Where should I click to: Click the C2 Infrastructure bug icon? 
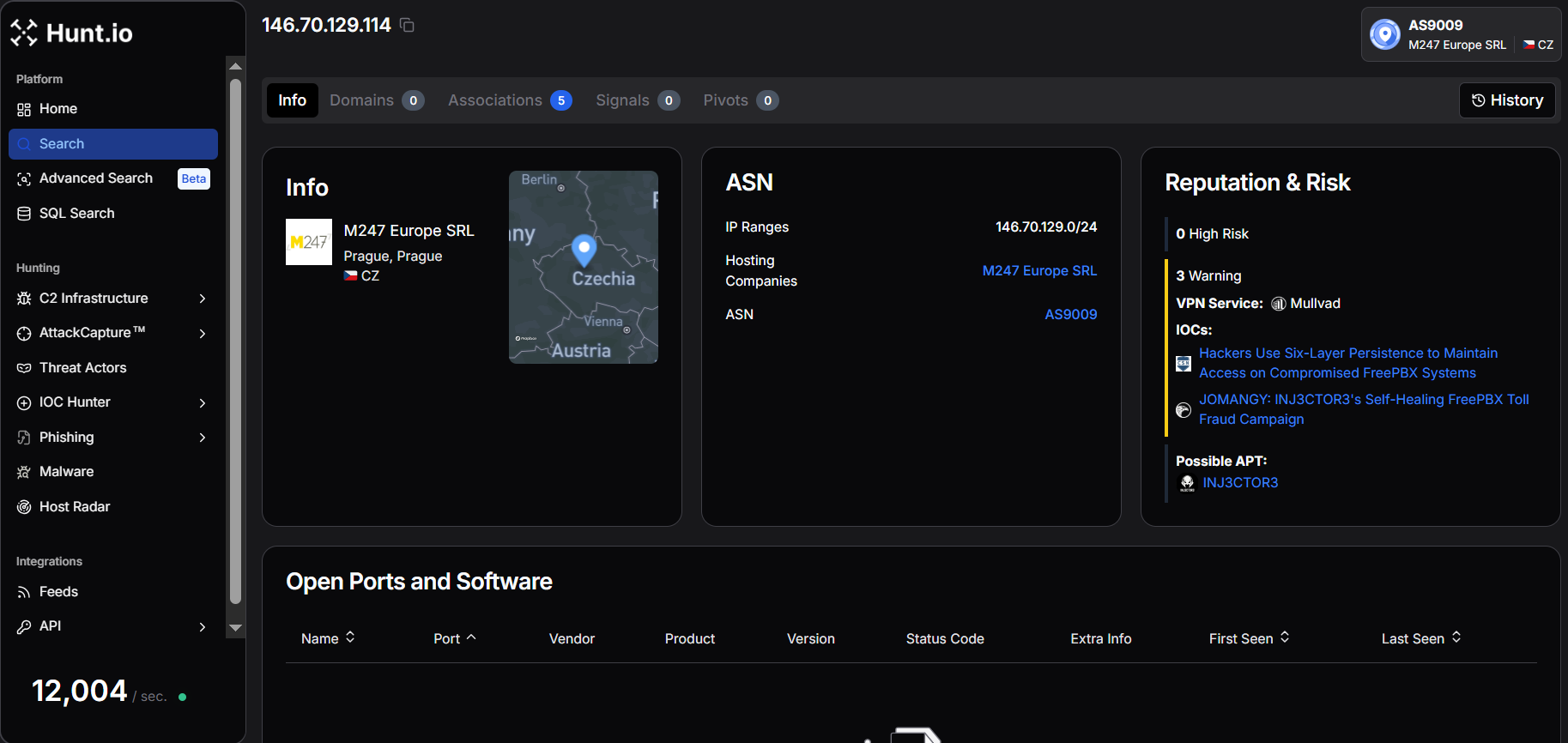24,299
